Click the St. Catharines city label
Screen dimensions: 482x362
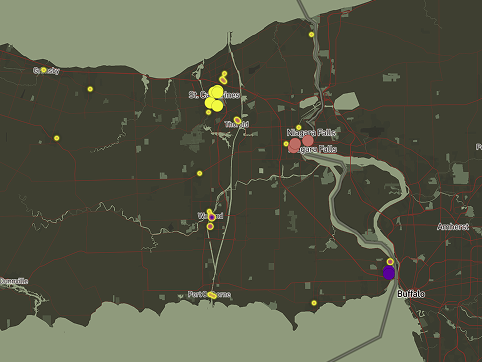(214, 95)
